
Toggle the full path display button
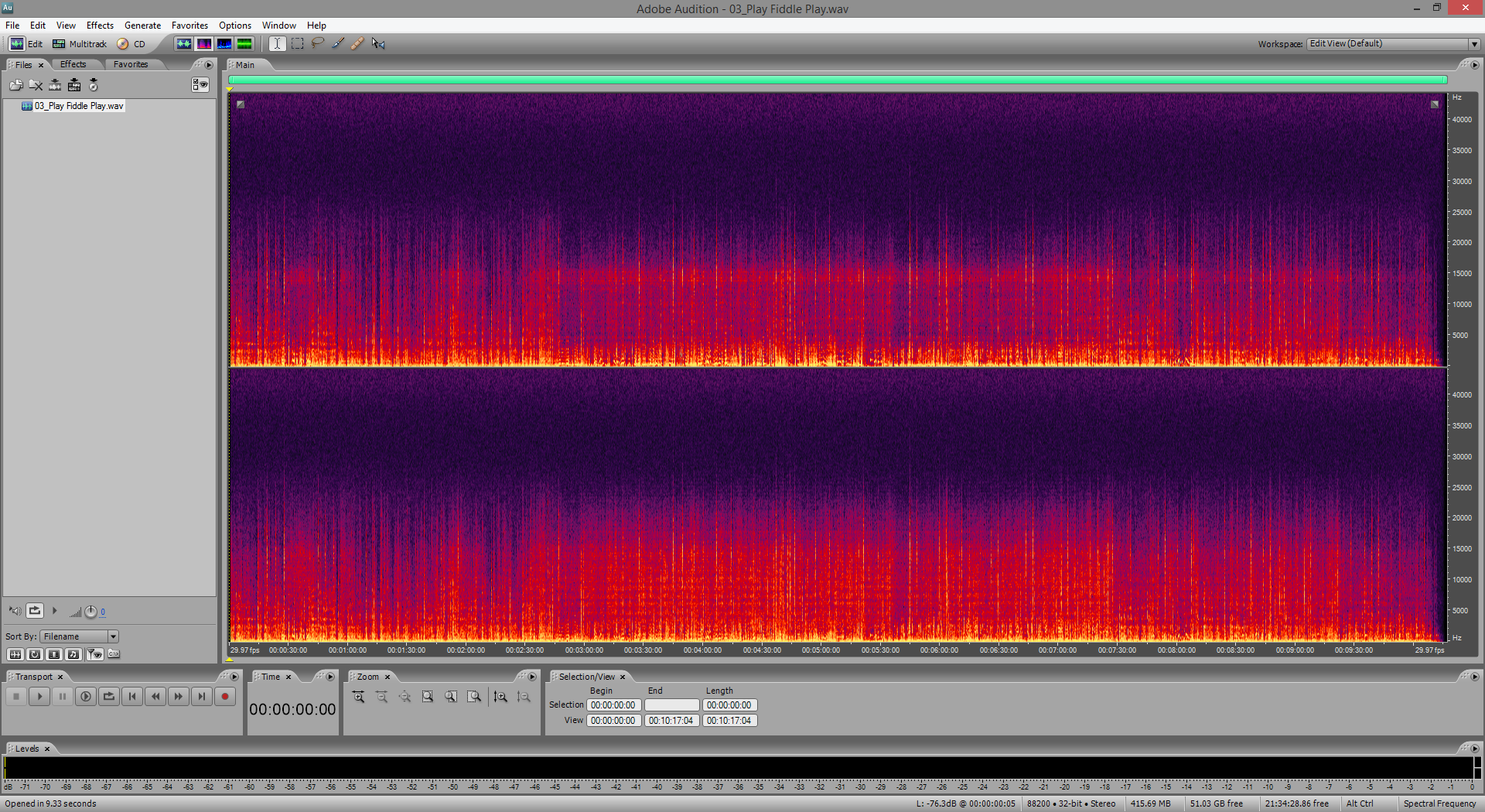click(x=114, y=654)
